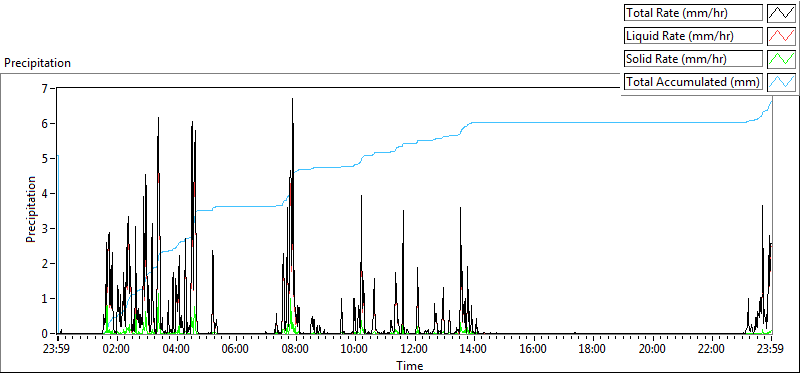Open the blue Total Accumulated plot style icon
The image size is (800, 373).
(782, 82)
